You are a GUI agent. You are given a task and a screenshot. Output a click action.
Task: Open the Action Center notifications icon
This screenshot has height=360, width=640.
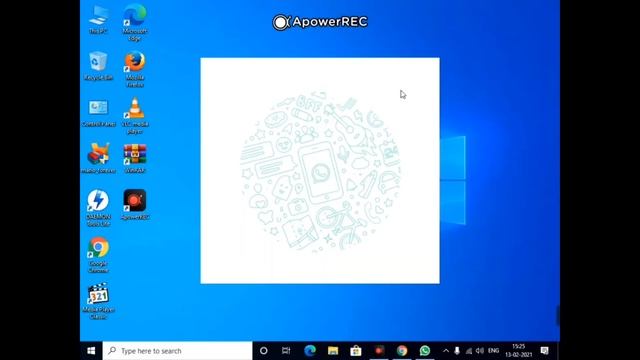coord(544,351)
